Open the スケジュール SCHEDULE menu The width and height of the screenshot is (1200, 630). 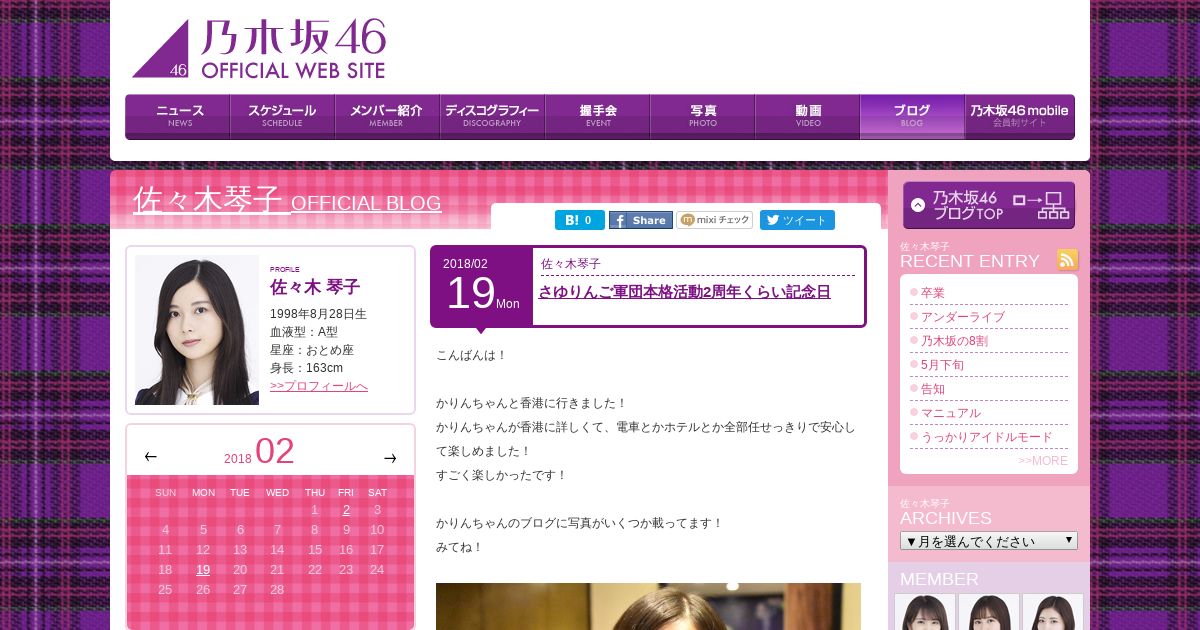click(283, 116)
